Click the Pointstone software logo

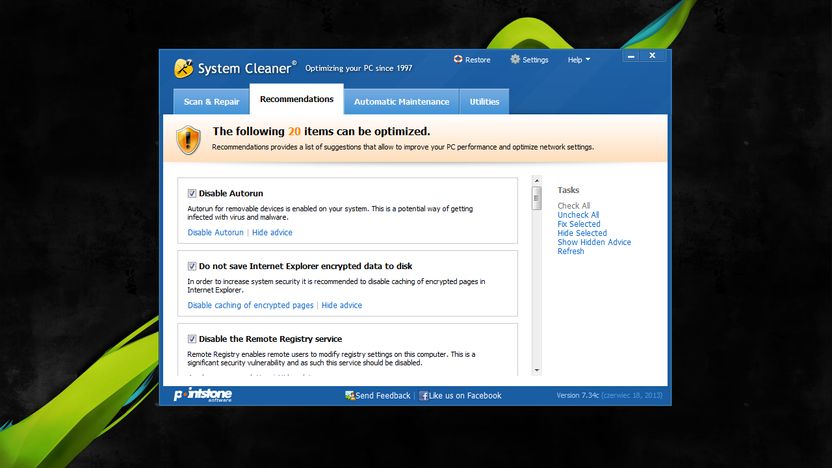203,395
